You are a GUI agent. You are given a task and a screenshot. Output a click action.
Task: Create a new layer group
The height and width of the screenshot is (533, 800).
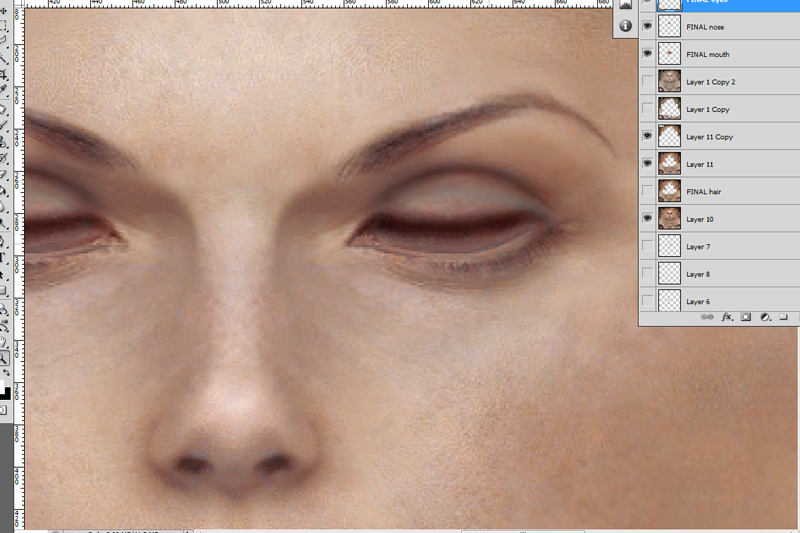(783, 317)
